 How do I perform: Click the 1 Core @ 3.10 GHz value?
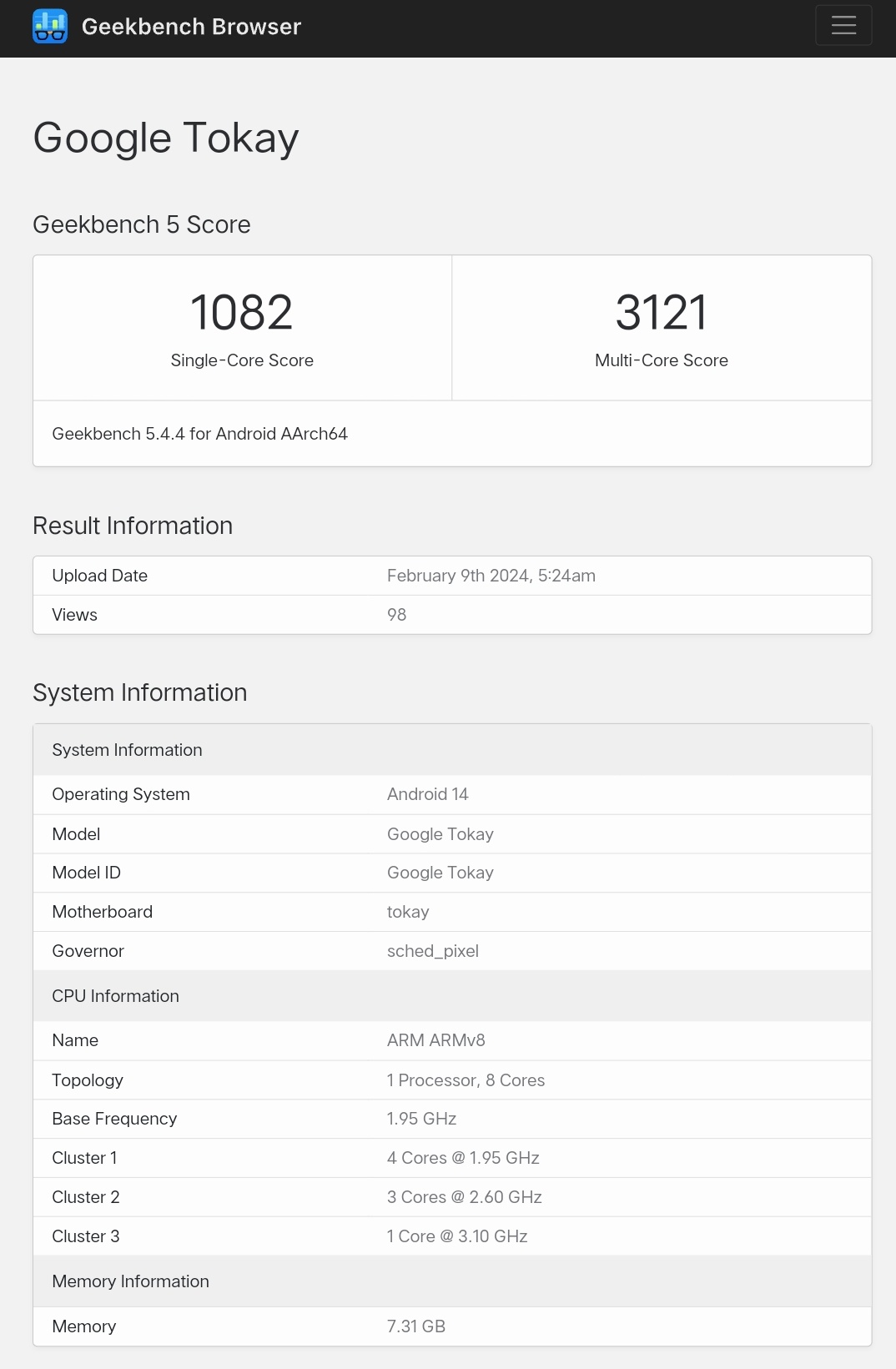(457, 1236)
